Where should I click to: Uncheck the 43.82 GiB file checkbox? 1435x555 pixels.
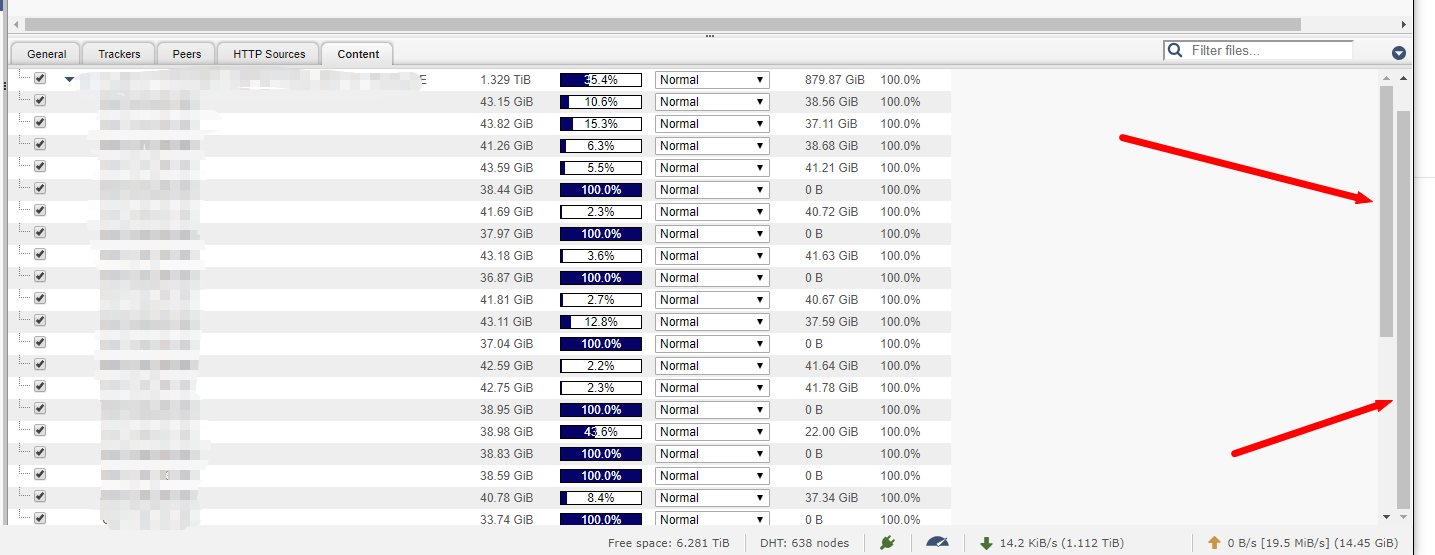click(40, 122)
